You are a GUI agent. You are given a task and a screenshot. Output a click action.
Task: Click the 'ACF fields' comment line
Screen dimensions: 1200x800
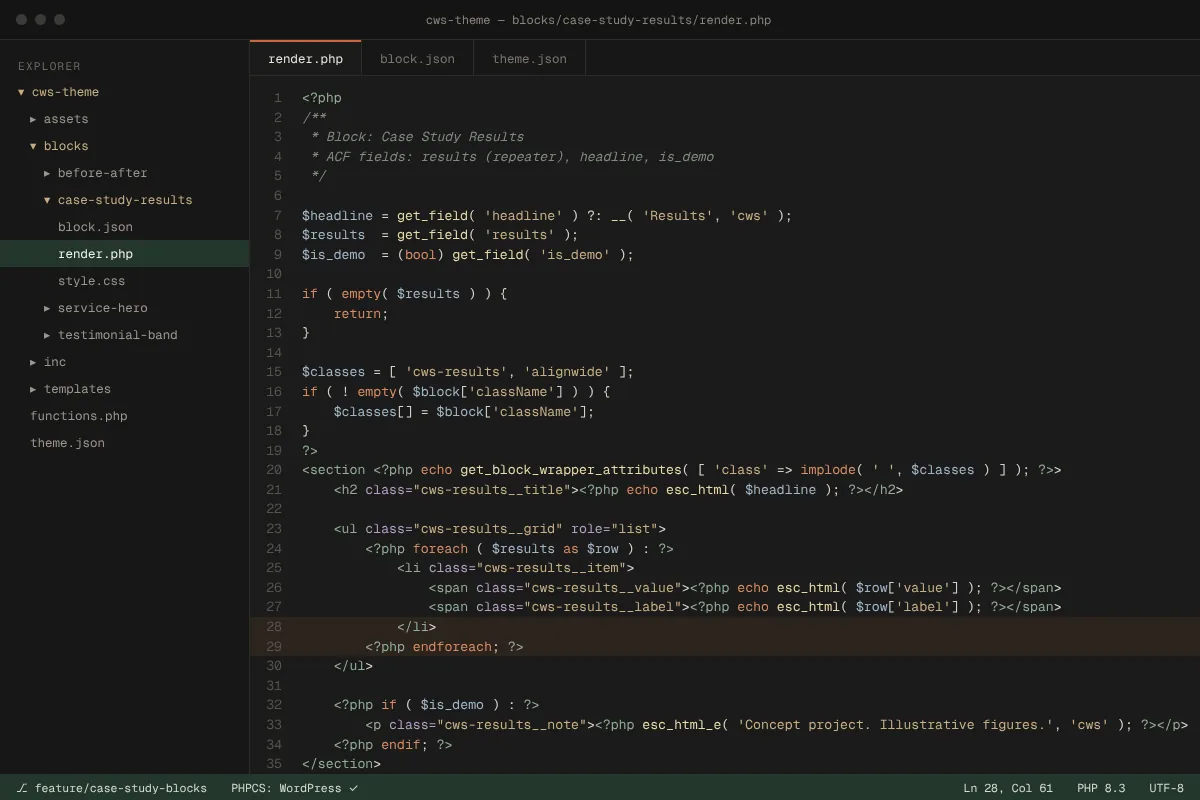512,157
